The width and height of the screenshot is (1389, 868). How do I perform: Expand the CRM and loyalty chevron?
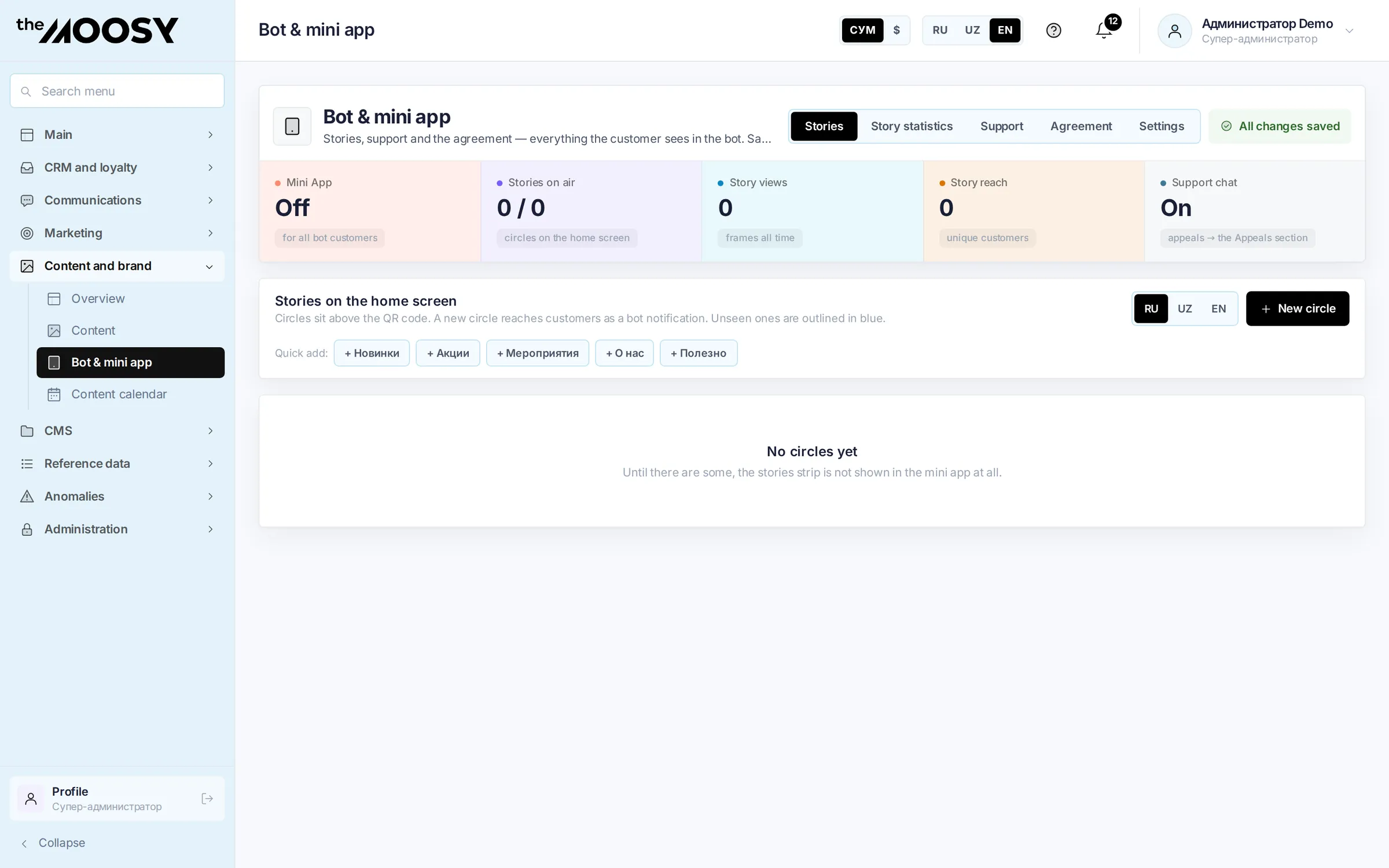[x=211, y=168]
